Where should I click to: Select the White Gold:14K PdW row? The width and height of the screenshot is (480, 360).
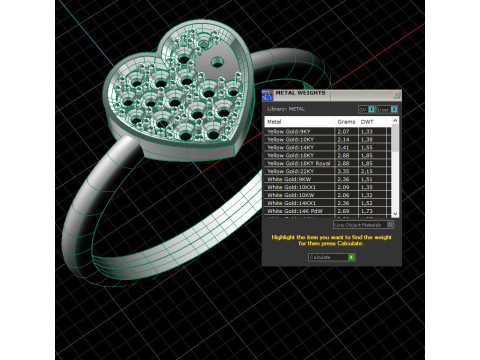[x=328, y=211]
